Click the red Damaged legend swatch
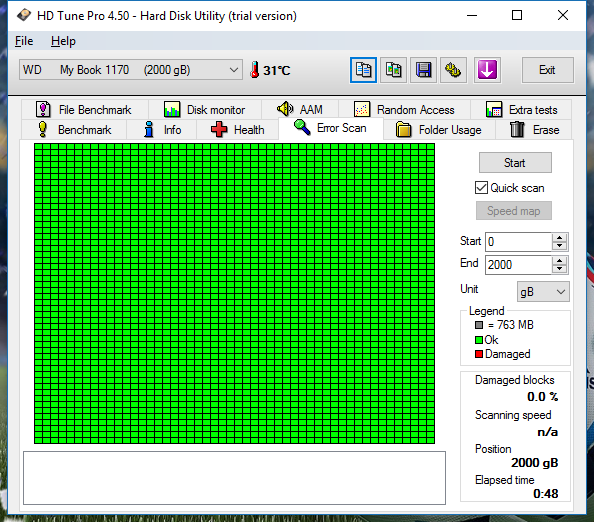Image resolution: width=594 pixels, height=522 pixels. point(479,354)
